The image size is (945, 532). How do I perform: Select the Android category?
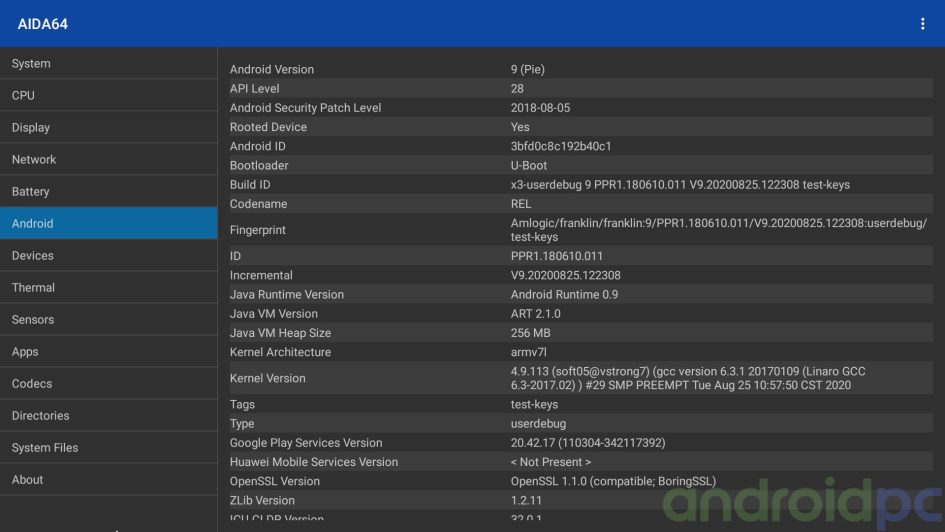108,223
